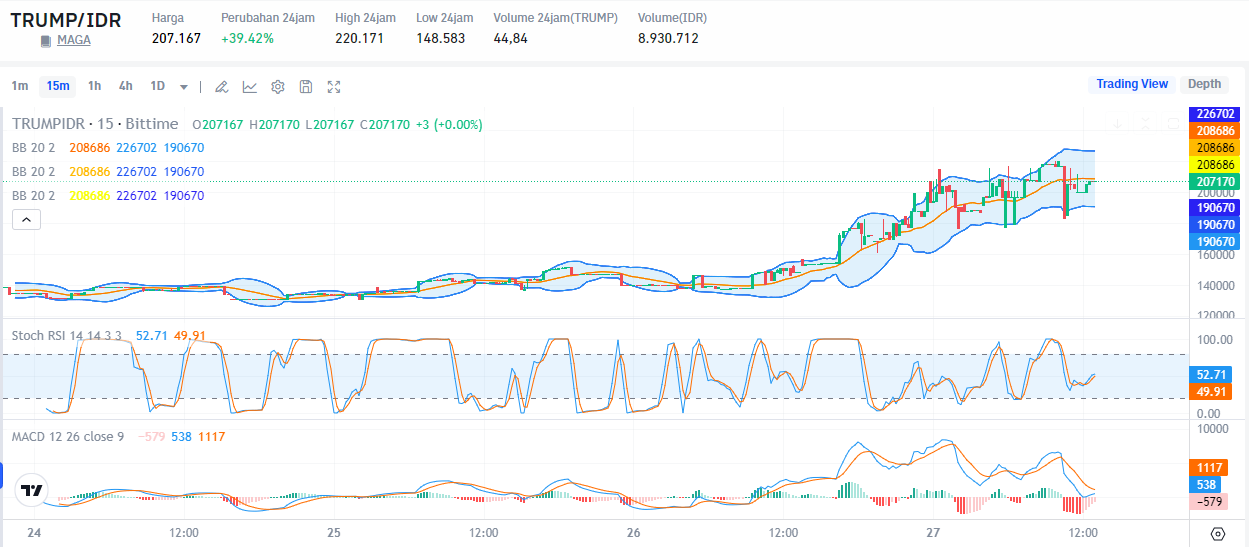Open time axis settings gear at bottom right
The image size is (1249, 547).
1217,534
